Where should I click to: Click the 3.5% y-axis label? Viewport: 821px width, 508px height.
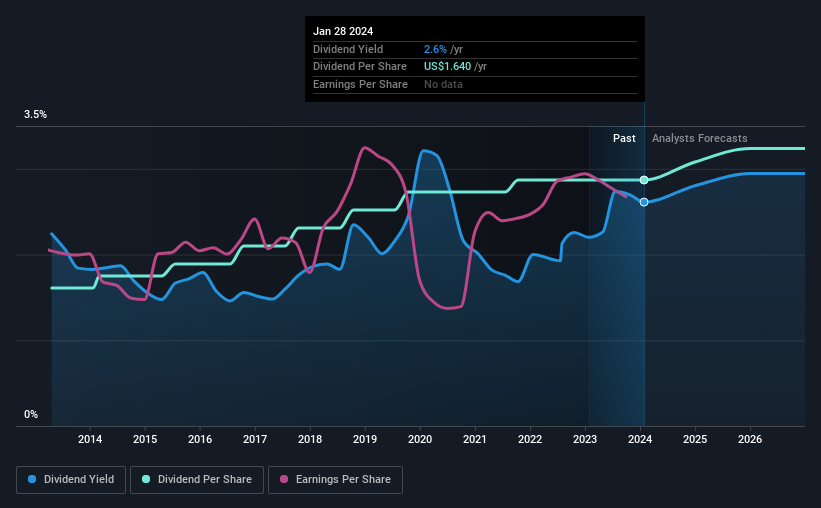35,115
